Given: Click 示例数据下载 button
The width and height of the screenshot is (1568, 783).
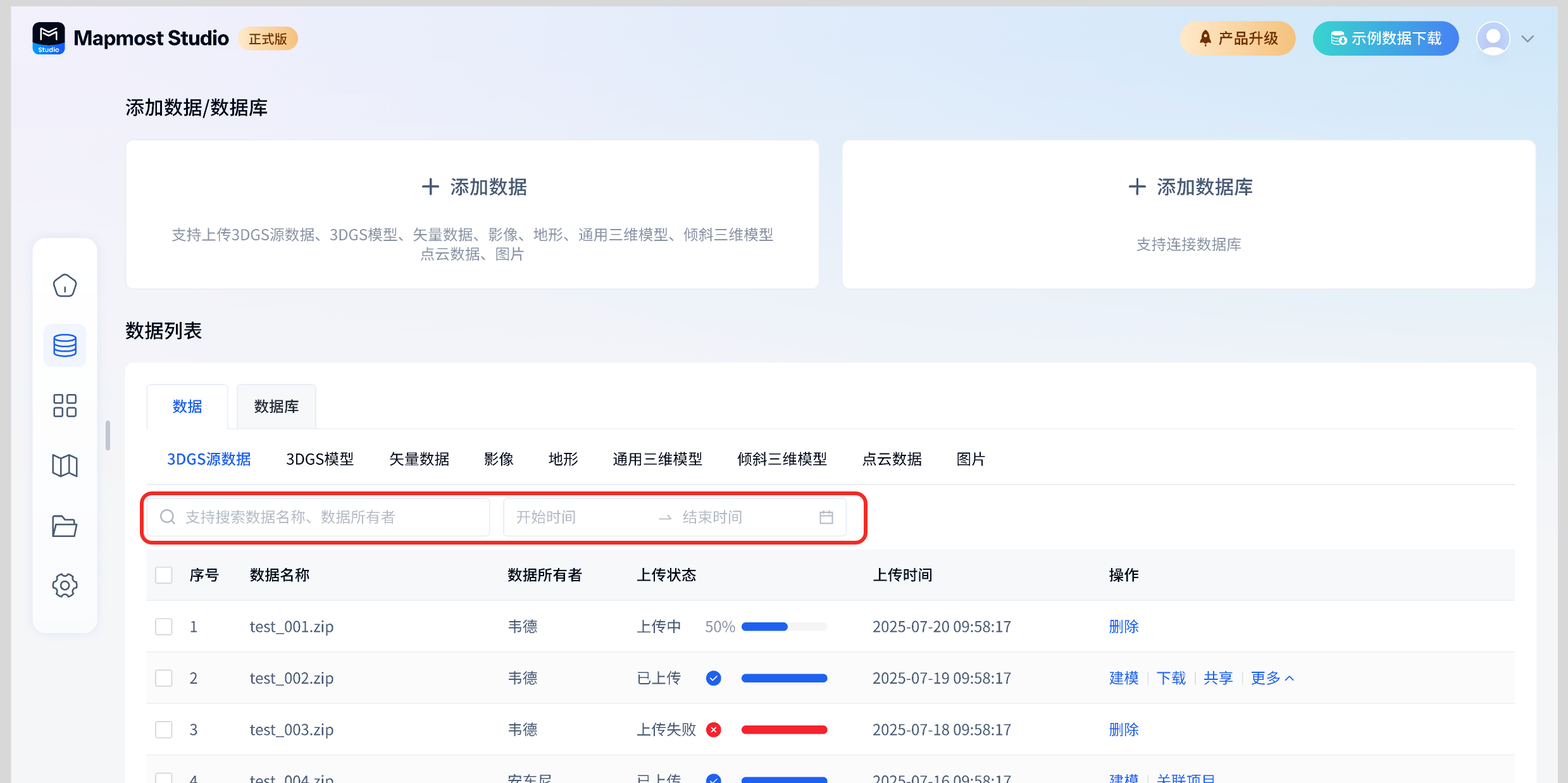Looking at the screenshot, I should (1385, 39).
